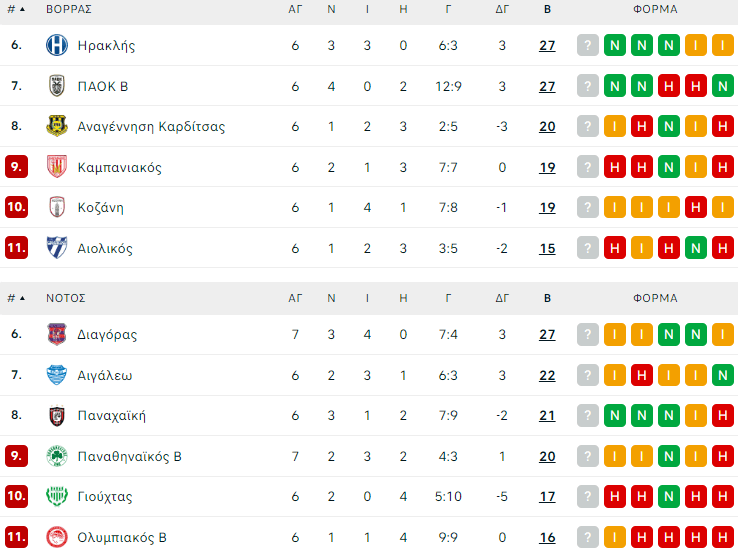
Task: Click the Κοζάνη team logo
Action: tap(57, 207)
